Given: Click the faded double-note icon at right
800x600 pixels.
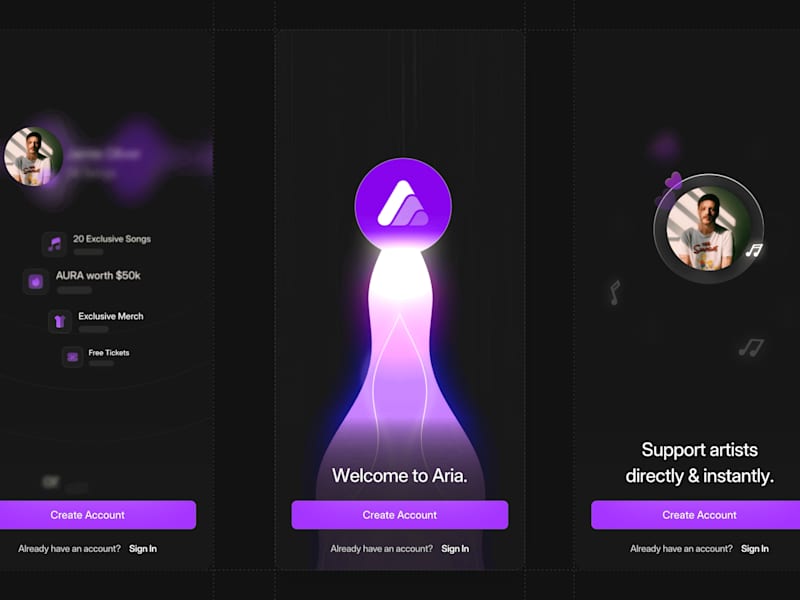Looking at the screenshot, I should coord(751,347).
